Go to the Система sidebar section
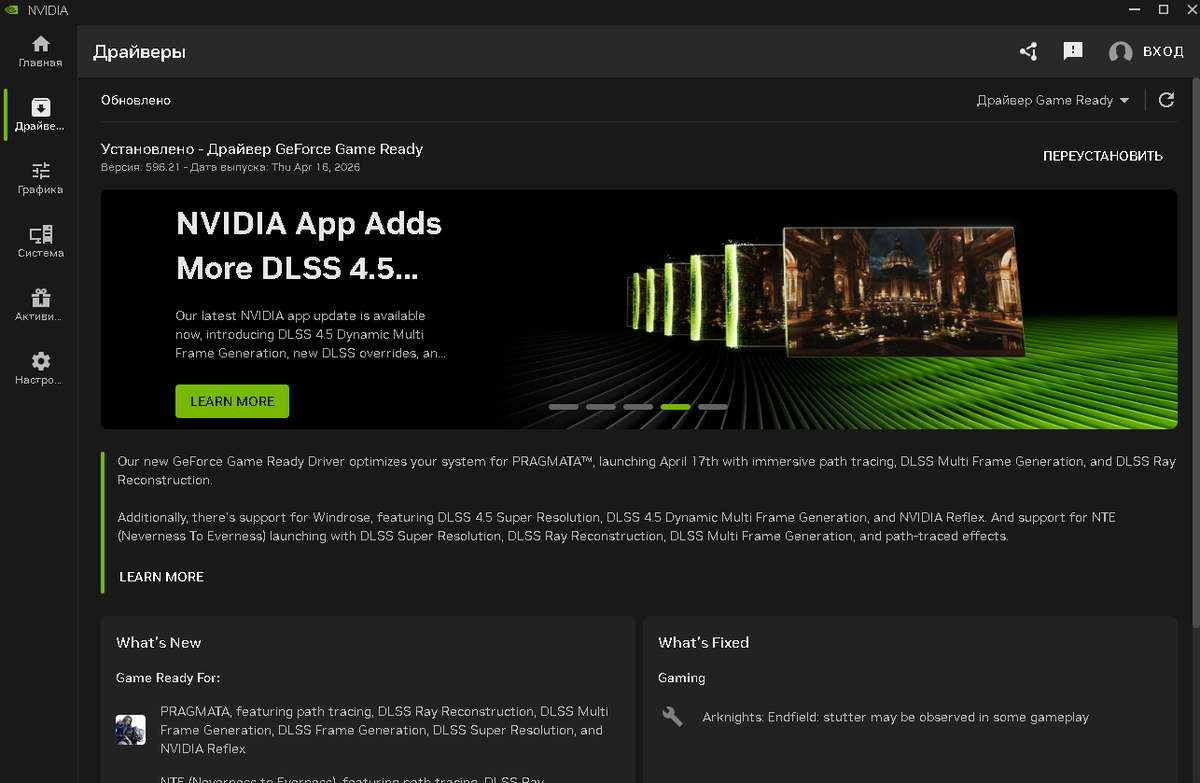1200x783 pixels. [40, 242]
